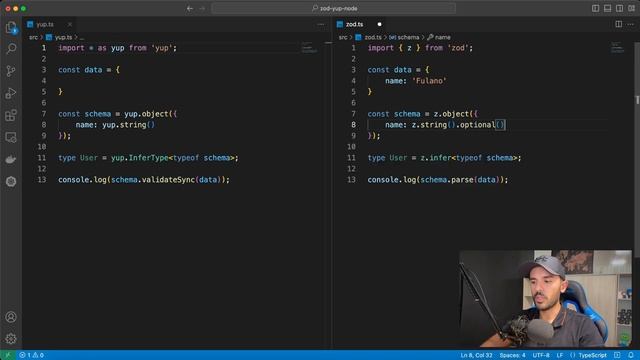Click line number 11 in zod.ts gutter
The width and height of the screenshot is (640, 360).
point(351,158)
